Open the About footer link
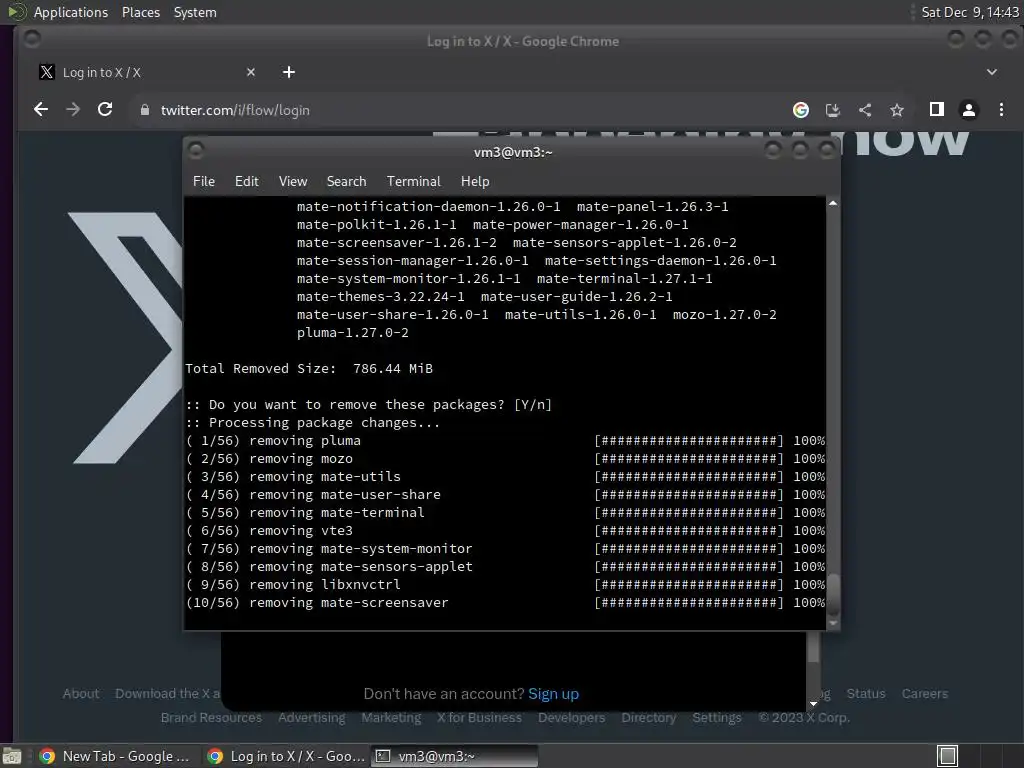Viewport: 1024px width, 768px height. (x=81, y=694)
